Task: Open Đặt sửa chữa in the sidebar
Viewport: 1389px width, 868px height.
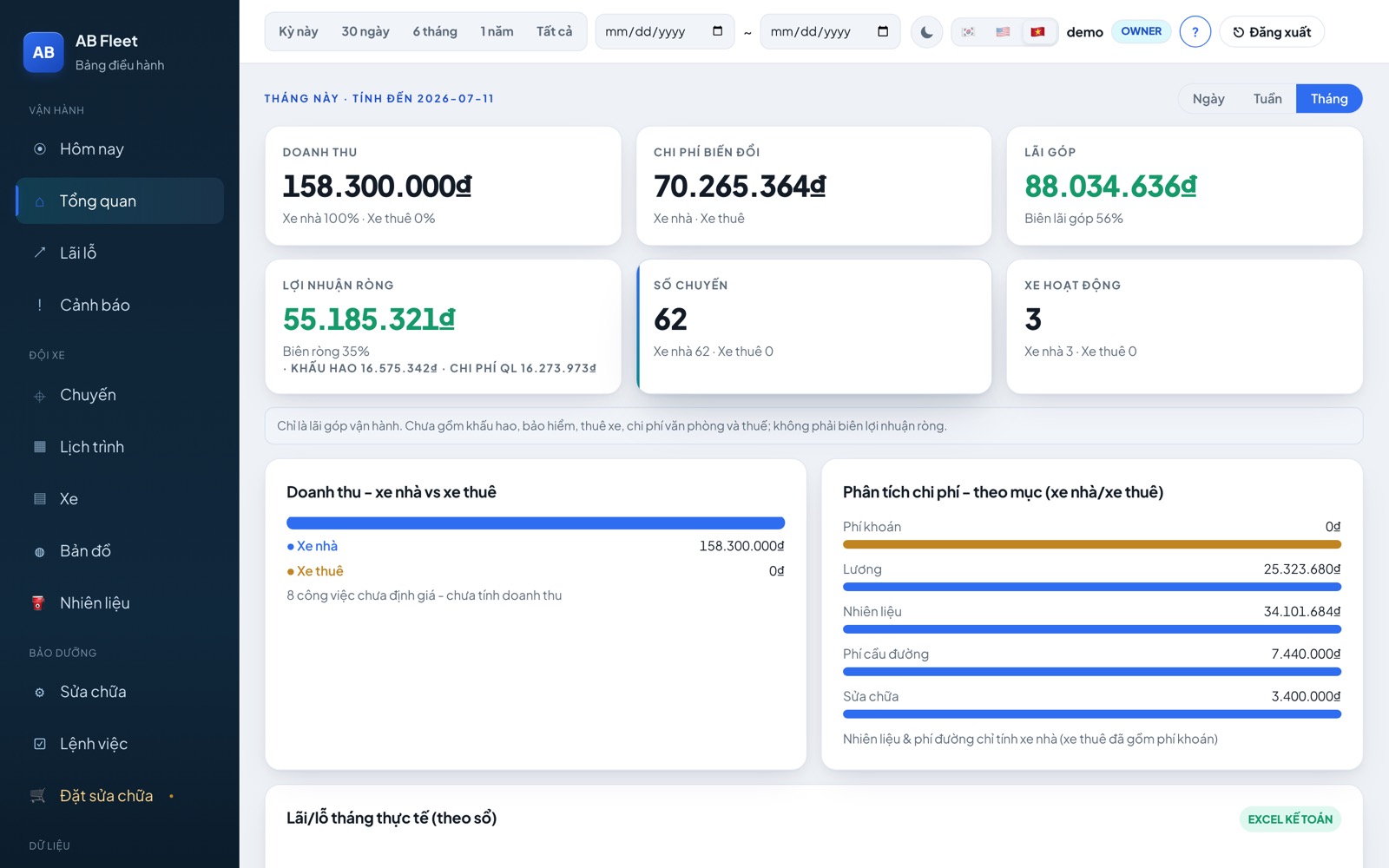Action: pyautogui.click(x=120, y=796)
